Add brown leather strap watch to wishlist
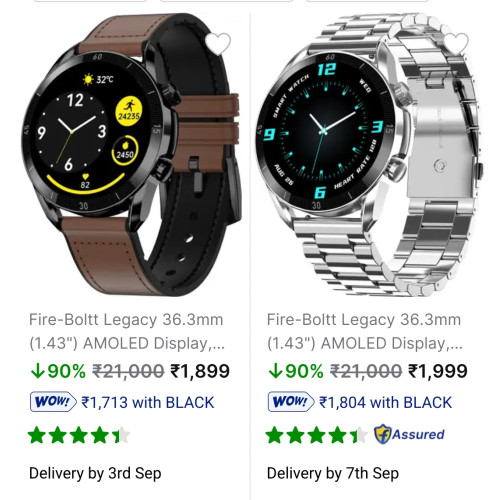 pyautogui.click(x=218, y=44)
